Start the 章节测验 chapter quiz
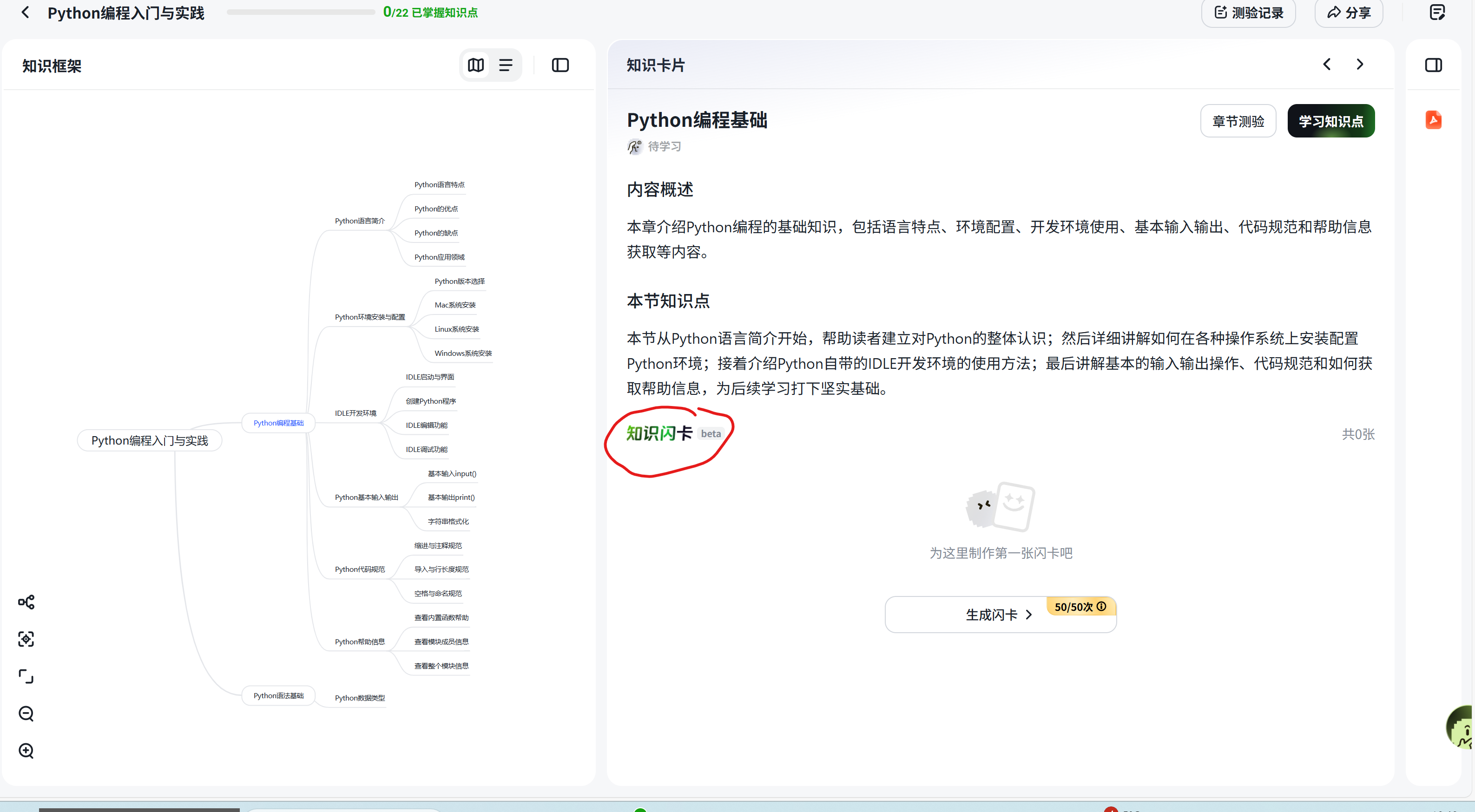 (x=1238, y=121)
